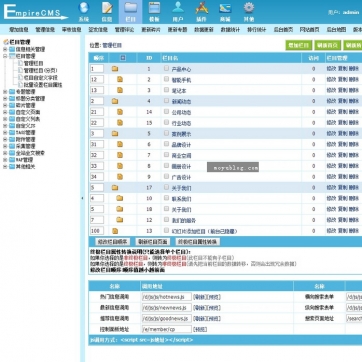Click the 刷新栏目页面 button
362x362 pixels.
[x=152, y=242]
